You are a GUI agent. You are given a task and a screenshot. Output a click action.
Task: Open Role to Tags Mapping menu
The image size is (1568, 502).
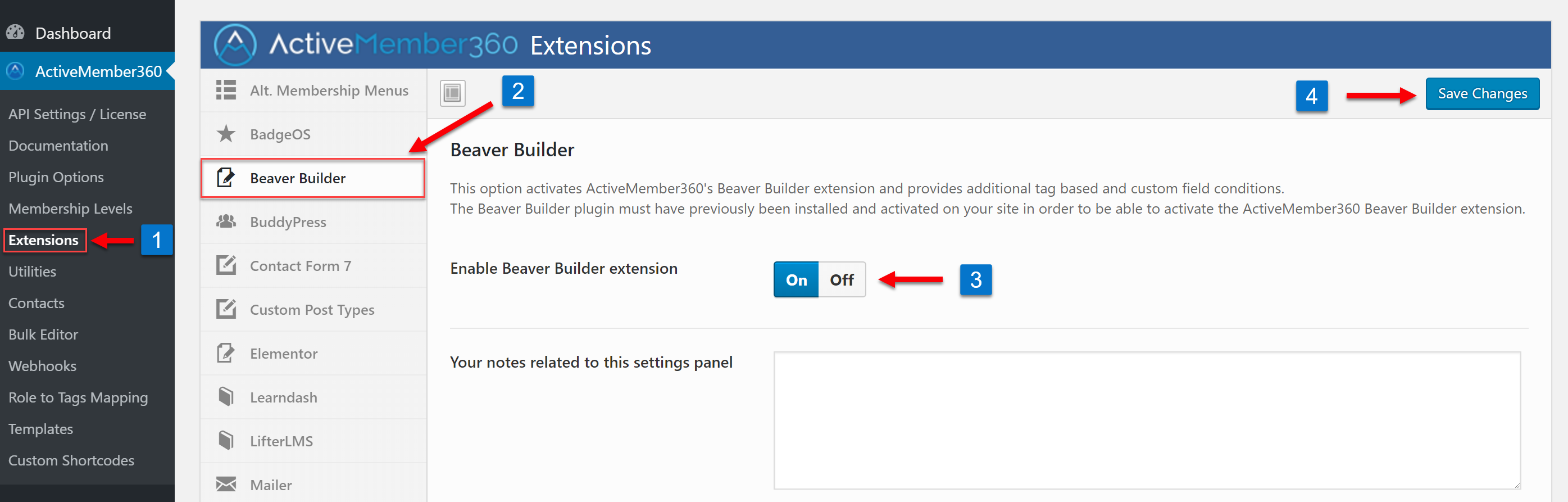coord(79,397)
